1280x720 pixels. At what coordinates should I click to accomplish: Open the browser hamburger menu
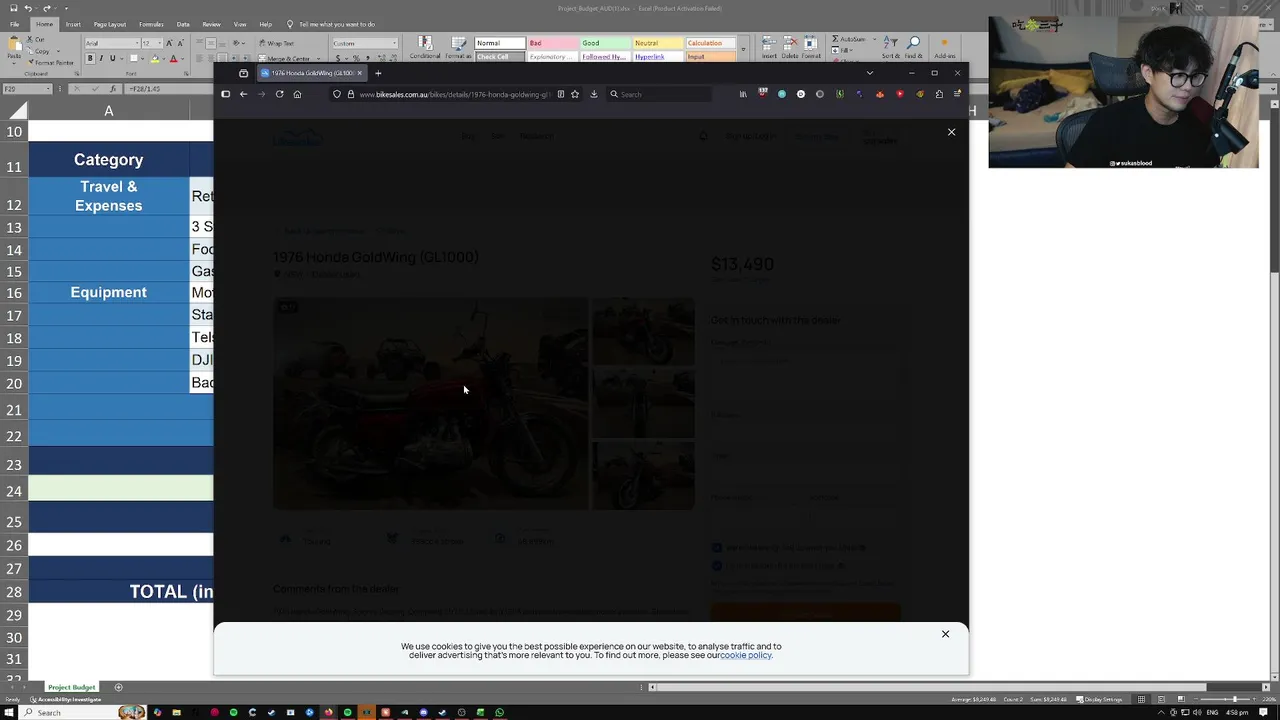[x=957, y=94]
